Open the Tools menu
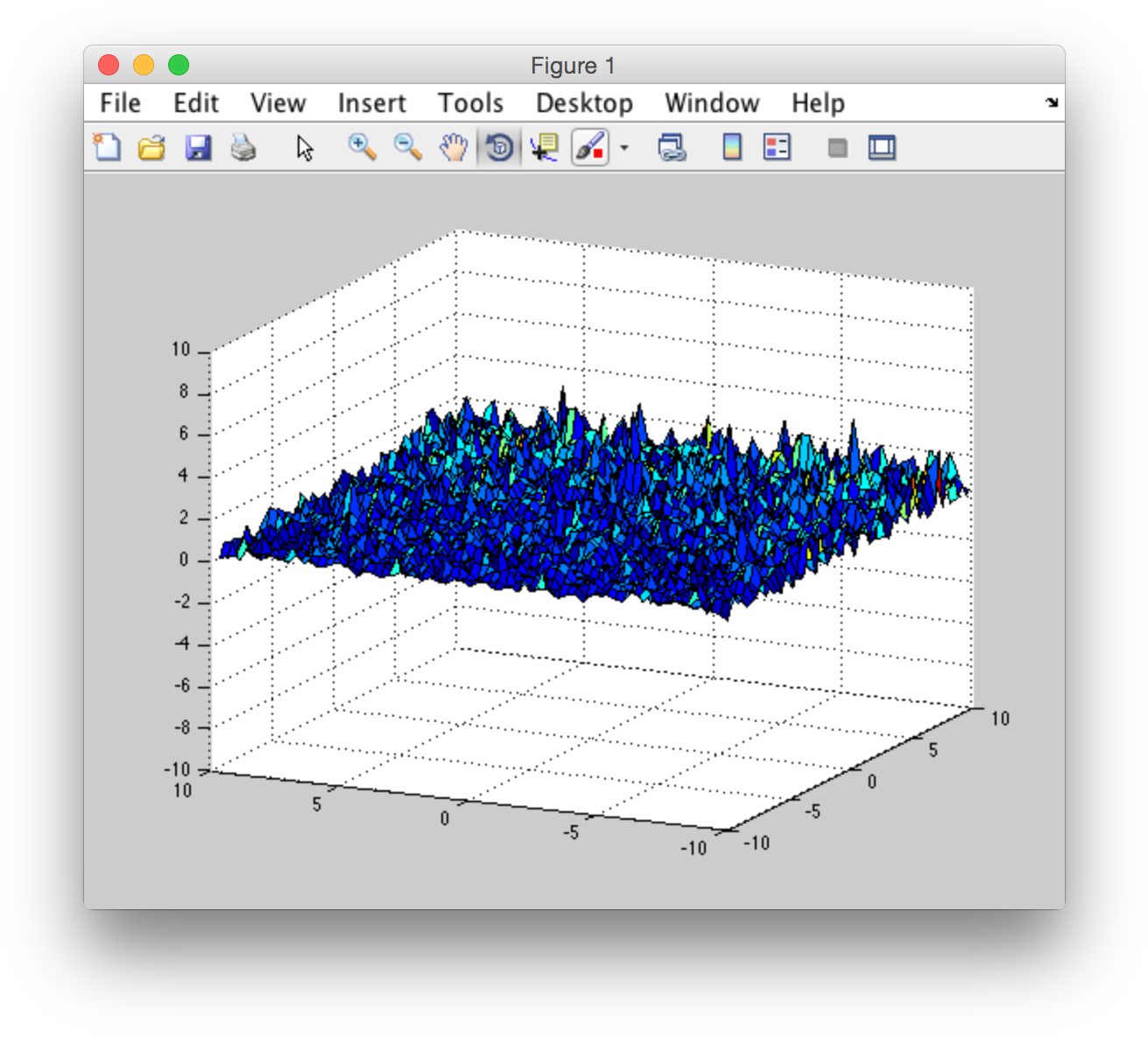The height and width of the screenshot is (1038, 1148). click(470, 102)
